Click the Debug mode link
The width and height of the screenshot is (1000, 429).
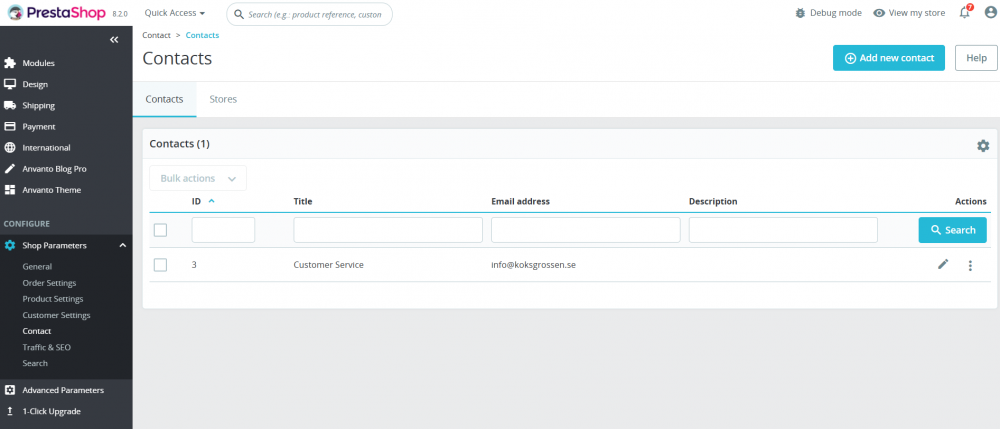[828, 13]
